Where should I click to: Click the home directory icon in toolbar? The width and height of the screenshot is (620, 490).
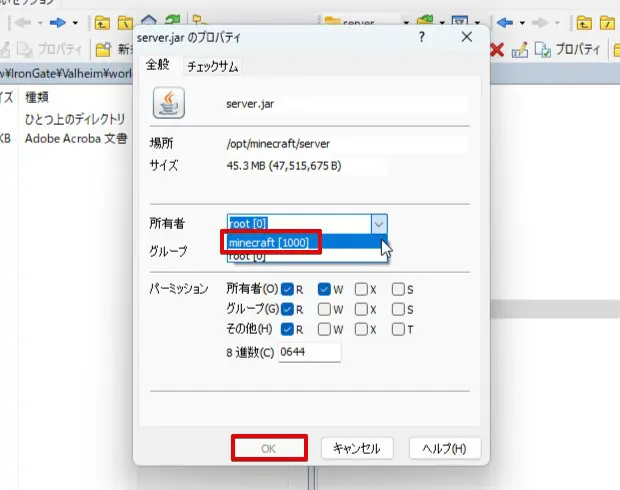tap(149, 21)
